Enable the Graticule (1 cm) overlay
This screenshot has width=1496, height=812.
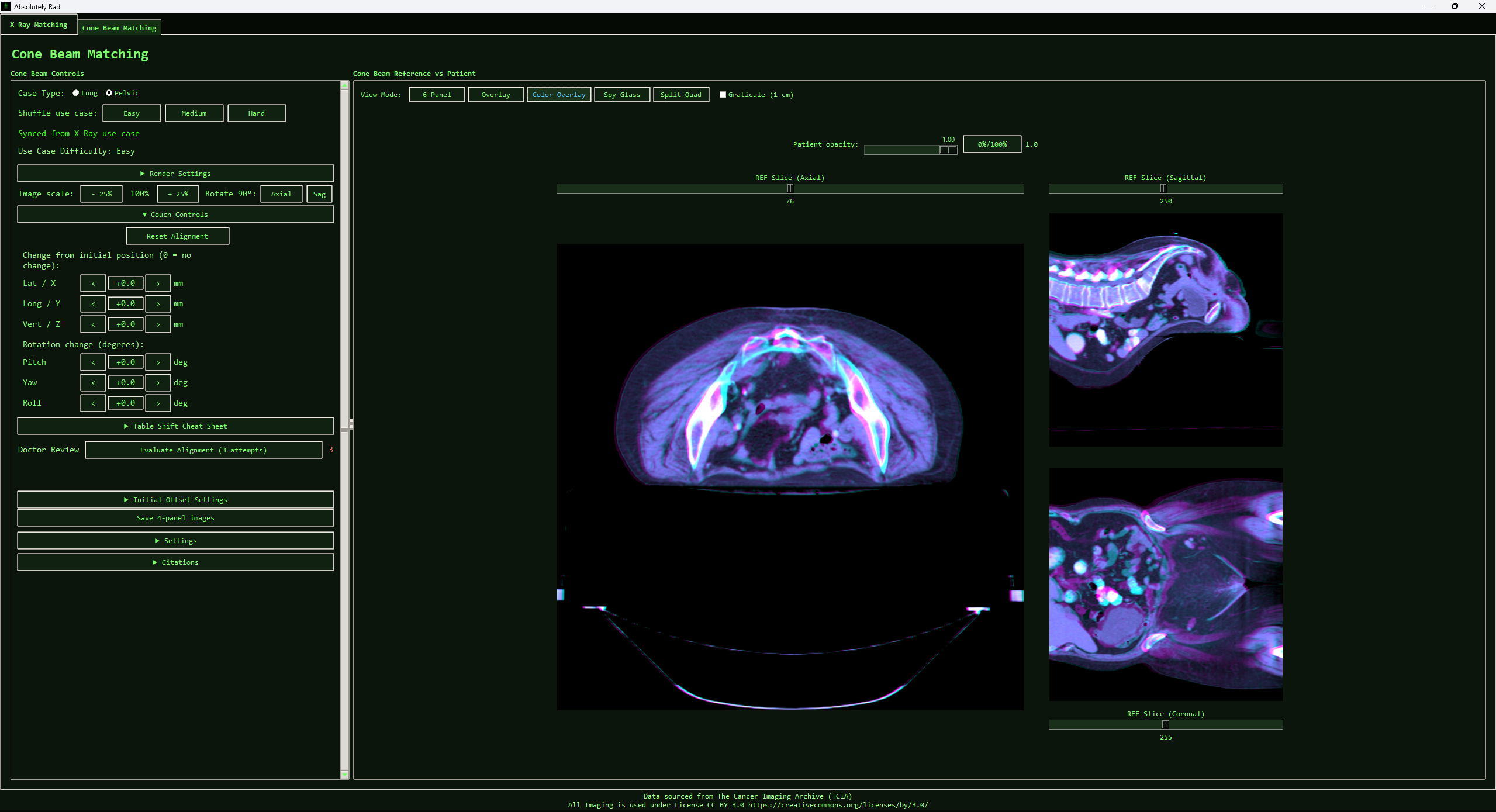(x=723, y=94)
